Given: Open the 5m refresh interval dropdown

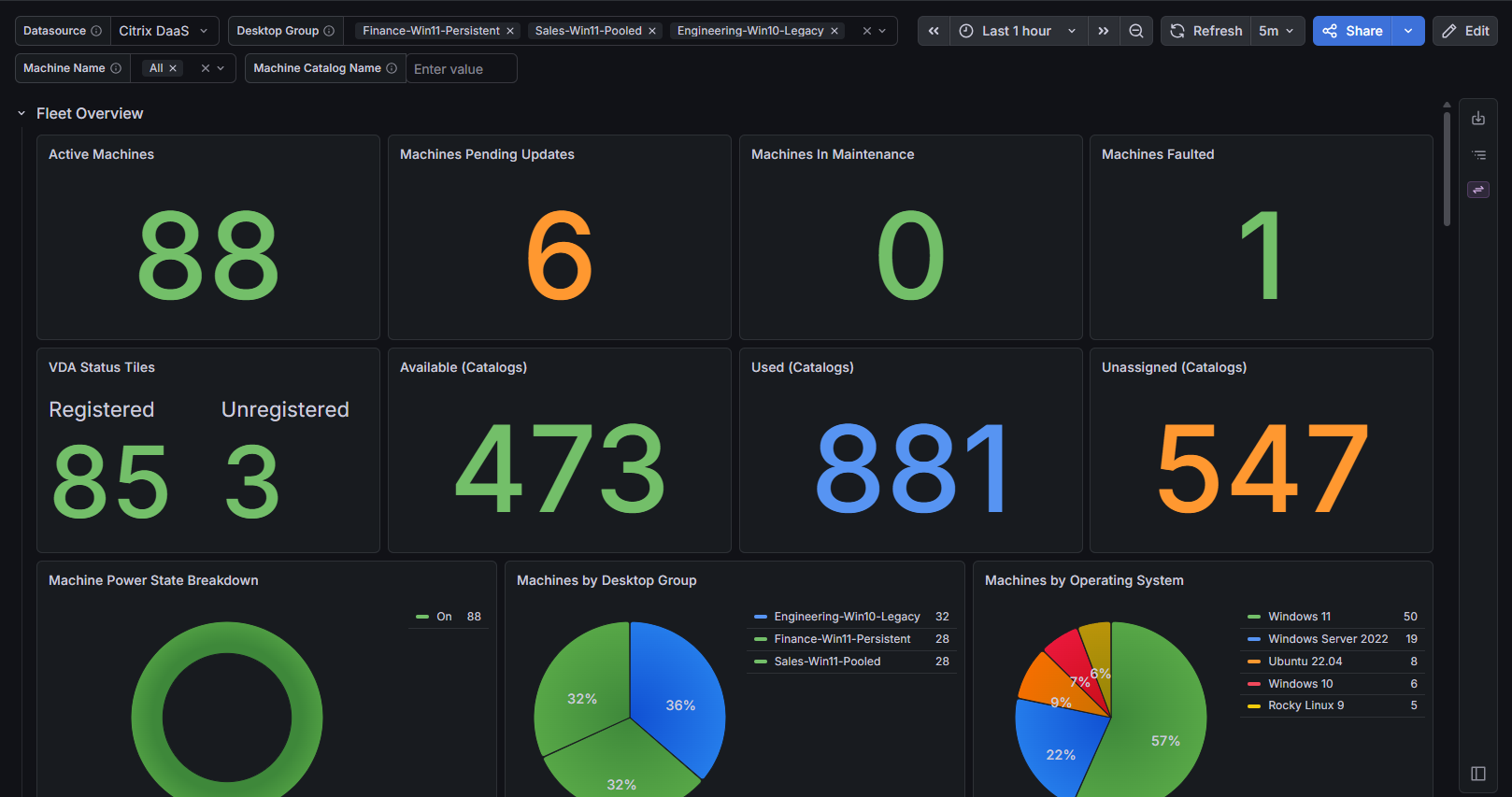Looking at the screenshot, I should [1277, 31].
